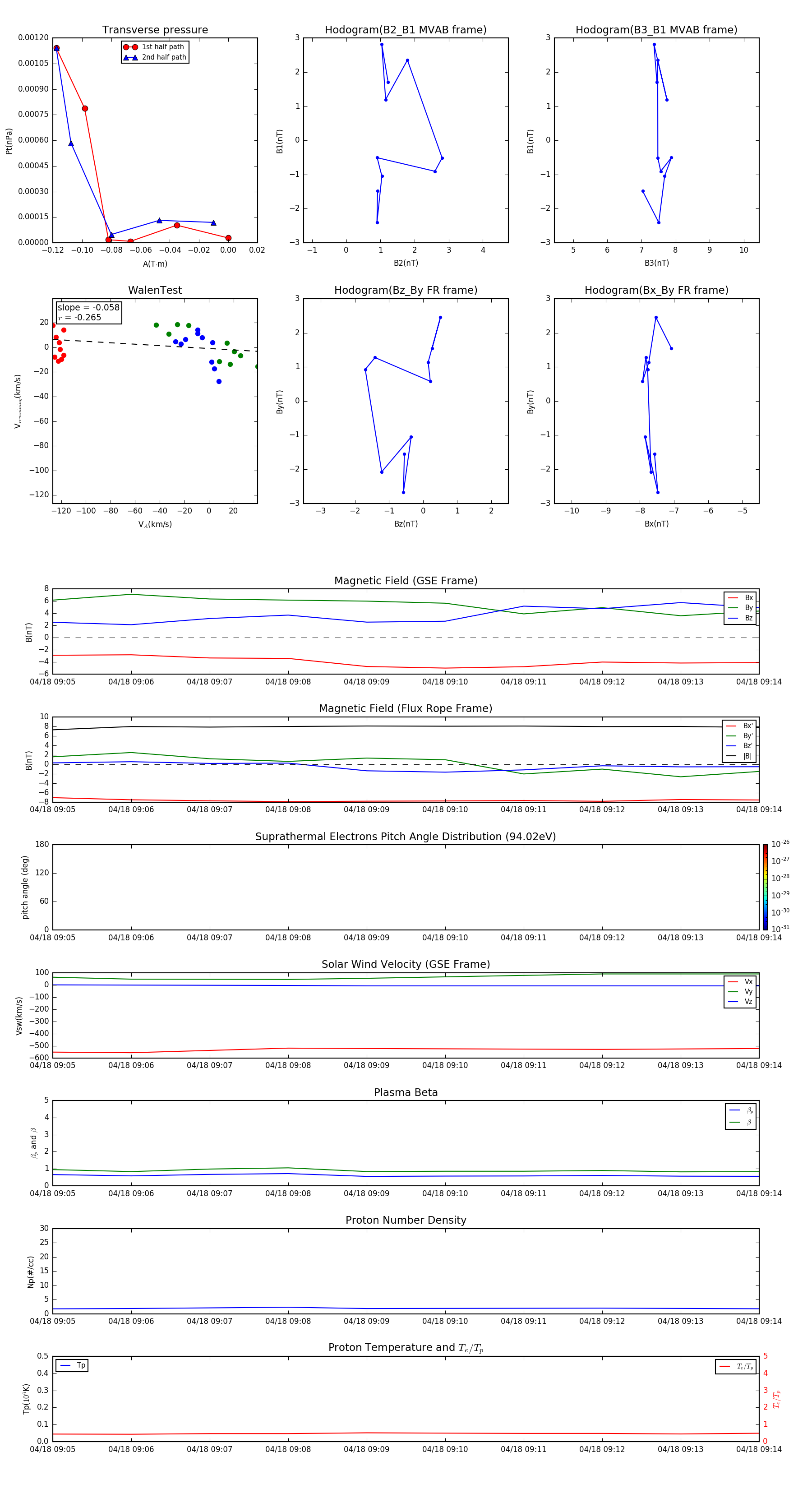Image resolution: width=812 pixels, height=1489 pixels.
Task: Click 'A(T·m)' x-axis label
Action: [155, 264]
